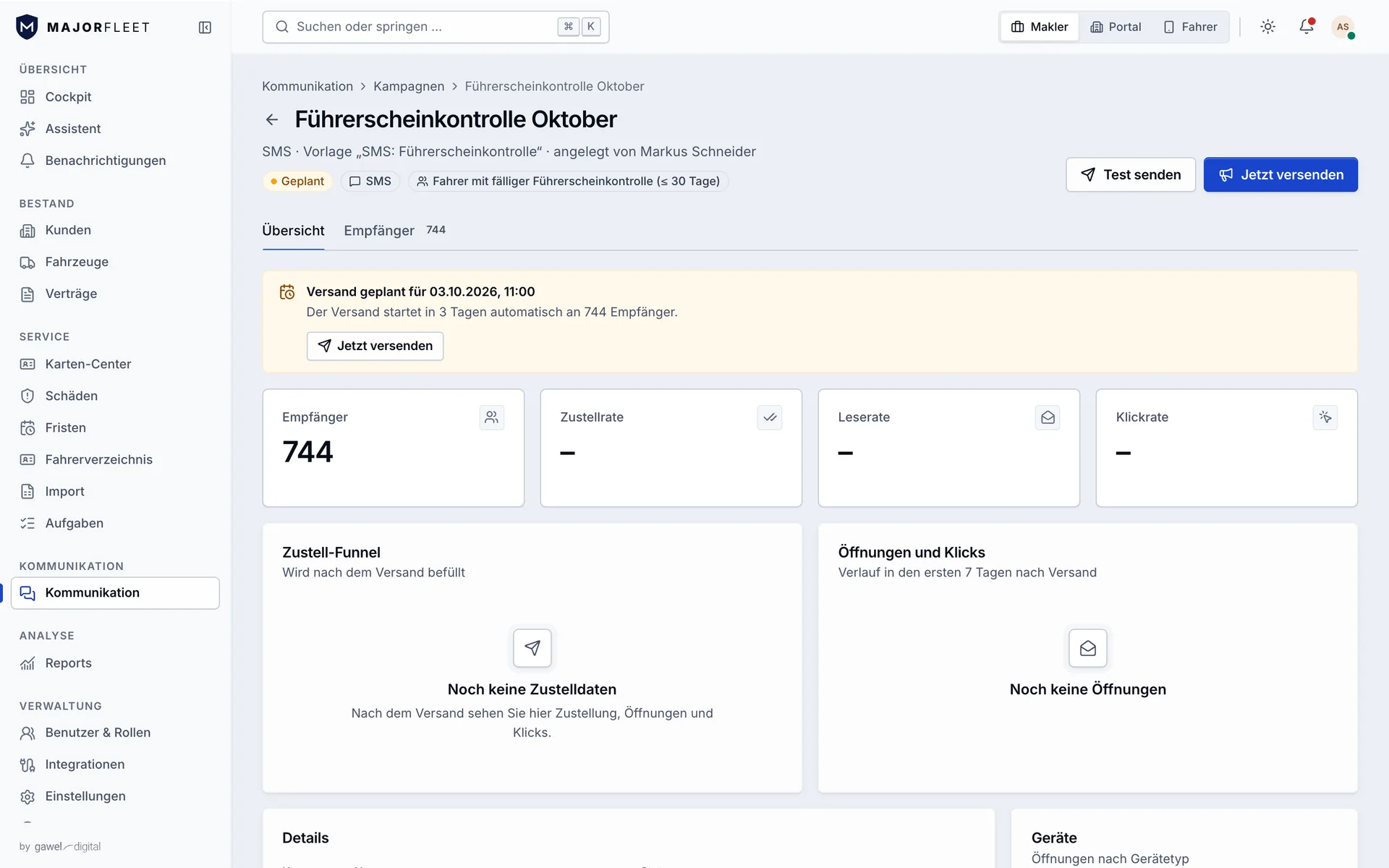Open Reports under Analyse

(x=115, y=663)
